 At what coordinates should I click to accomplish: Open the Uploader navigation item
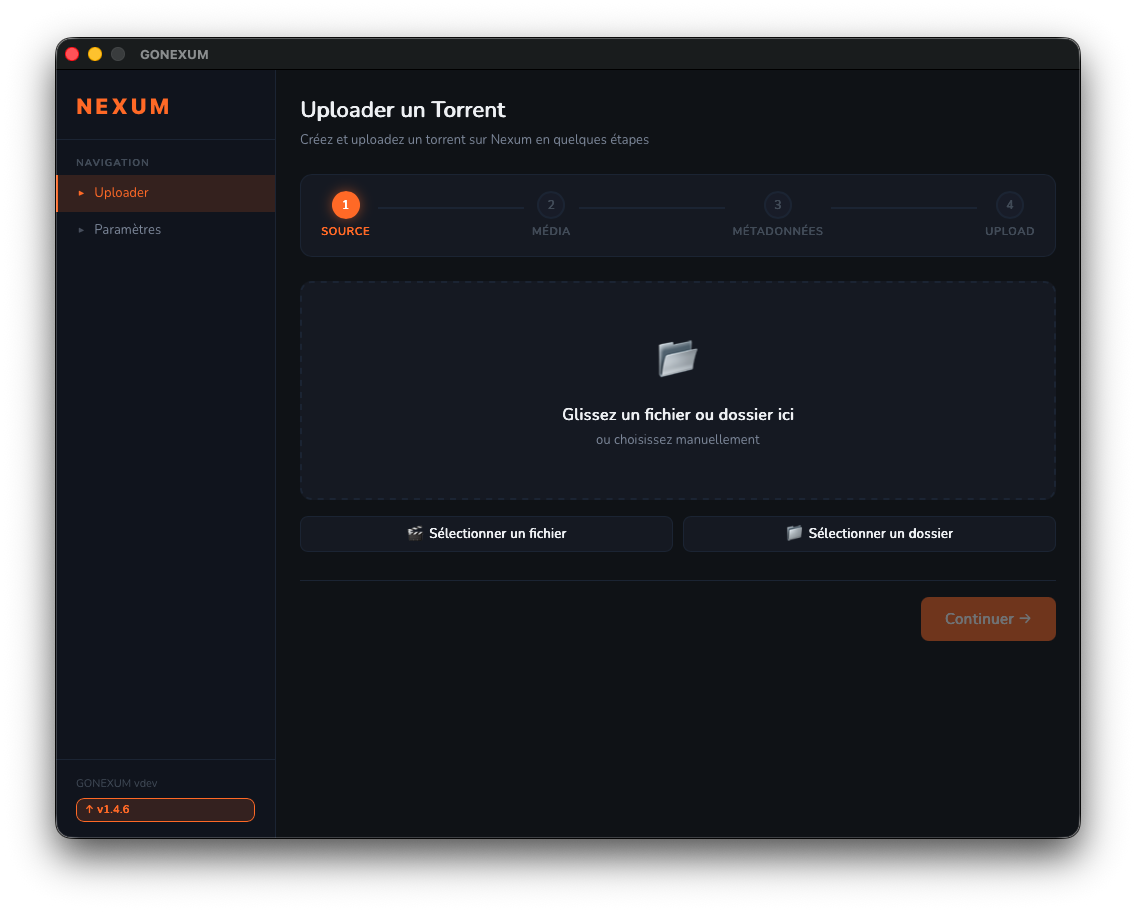click(166, 193)
